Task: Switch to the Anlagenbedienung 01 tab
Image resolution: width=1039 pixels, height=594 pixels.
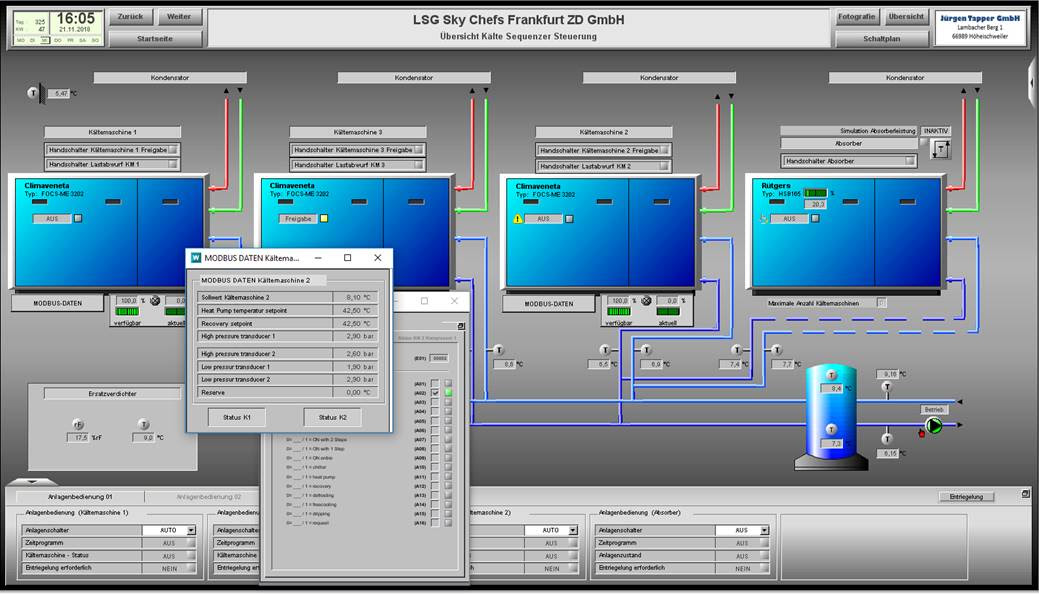Action: (x=81, y=496)
